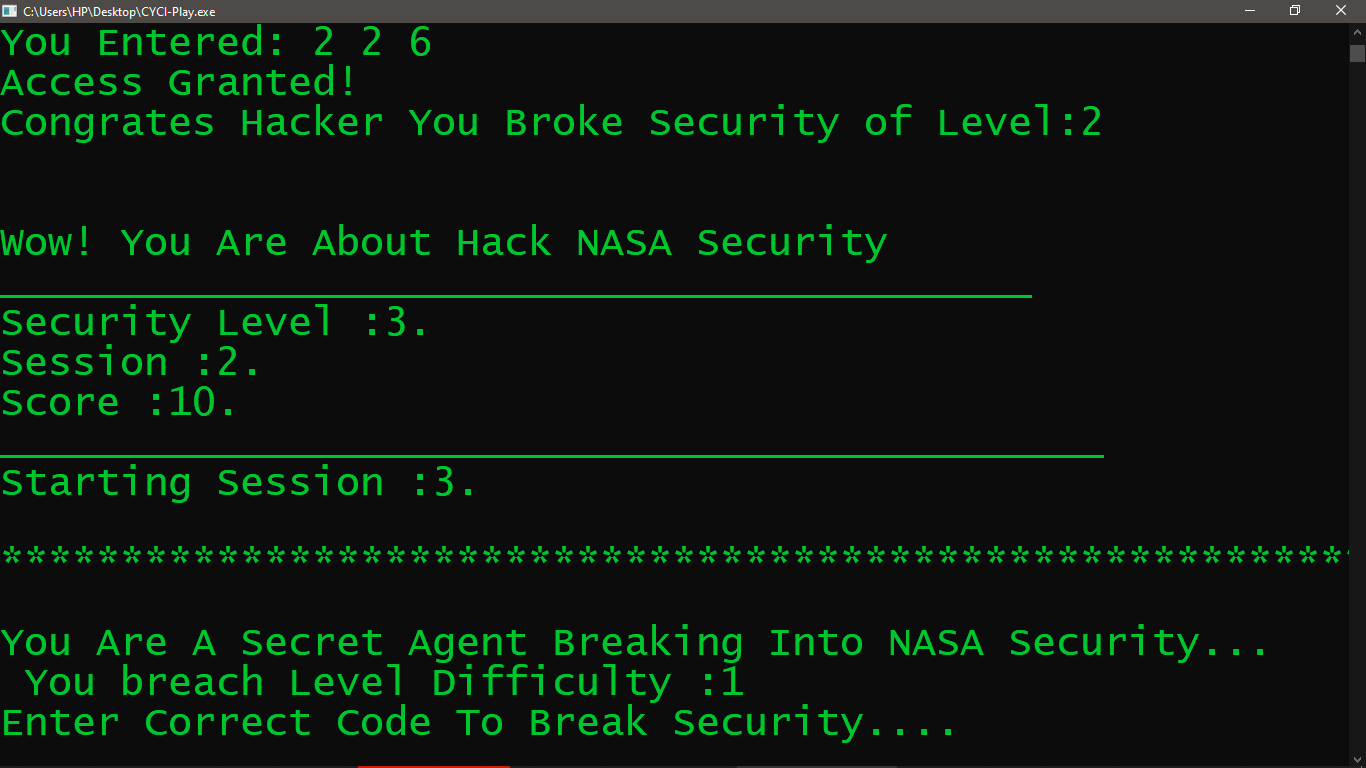Click the vertical scrollbar thumb
The height and width of the screenshot is (768, 1366).
pyautogui.click(x=1357, y=53)
